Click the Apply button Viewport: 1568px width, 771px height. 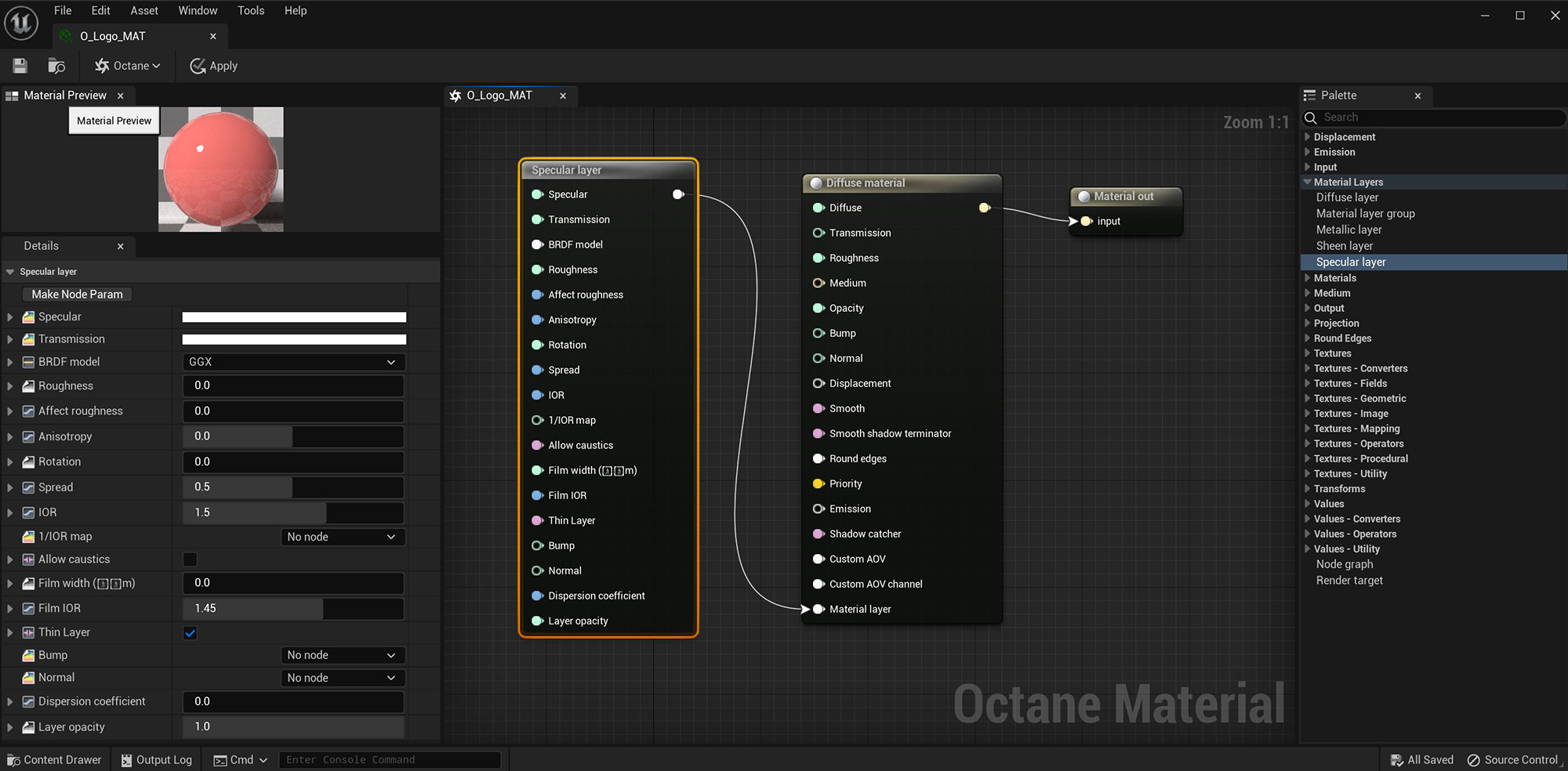pos(214,66)
